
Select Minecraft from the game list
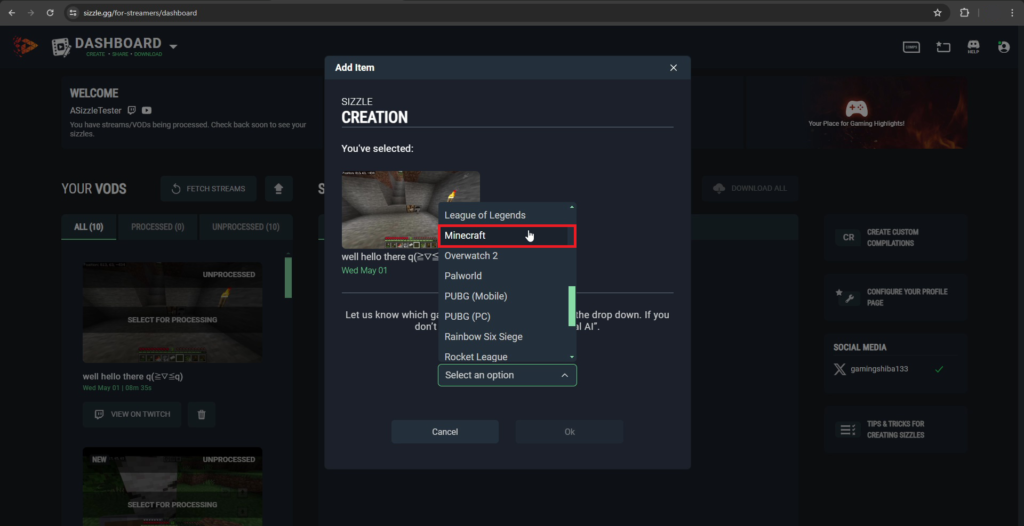(507, 235)
